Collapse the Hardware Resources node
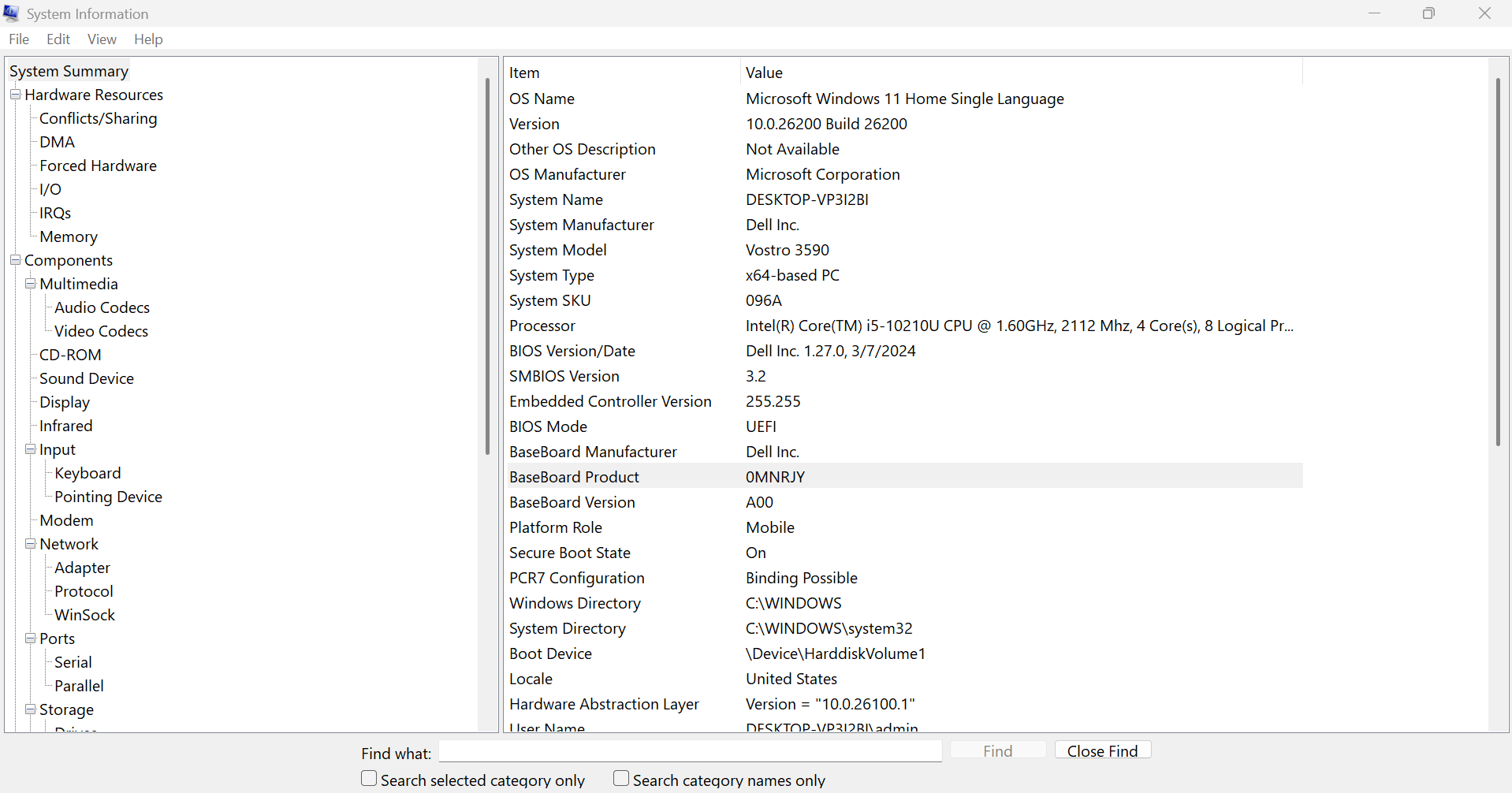This screenshot has height=793, width=1512. pyautogui.click(x=15, y=95)
